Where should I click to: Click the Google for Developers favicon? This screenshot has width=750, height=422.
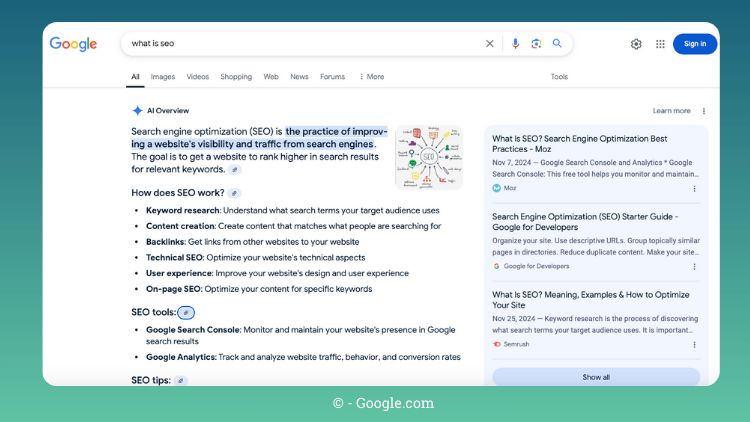(496, 266)
